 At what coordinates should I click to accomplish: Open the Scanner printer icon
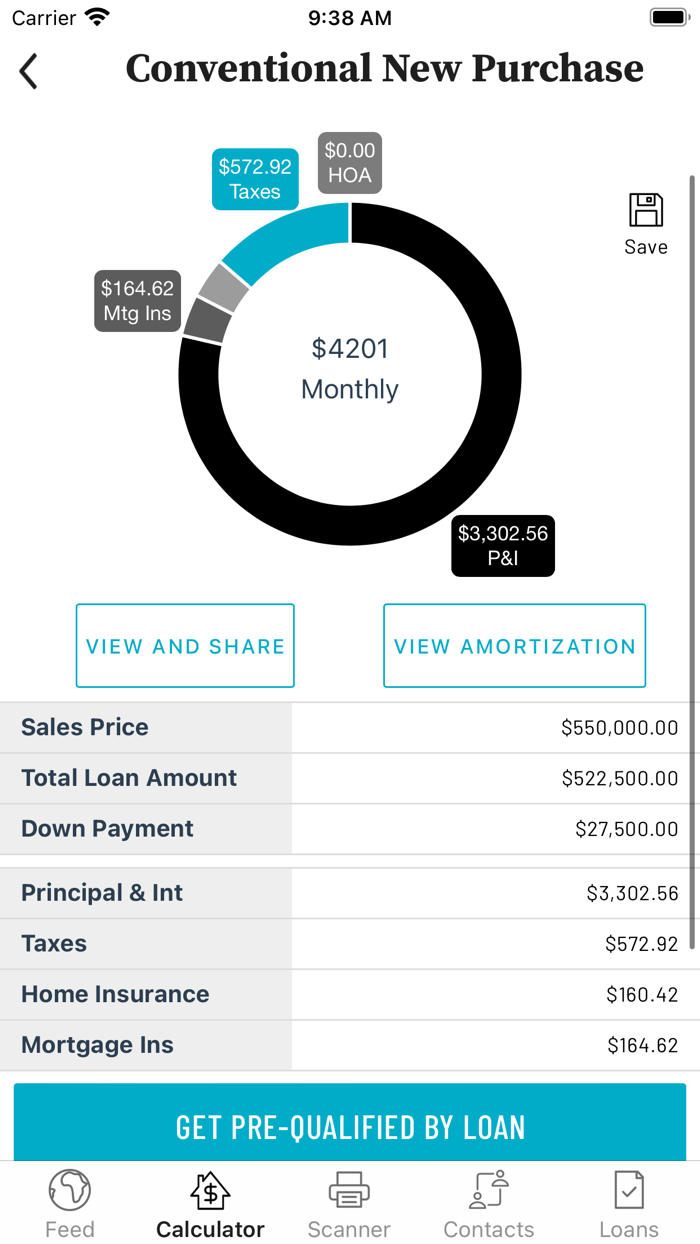click(348, 1190)
